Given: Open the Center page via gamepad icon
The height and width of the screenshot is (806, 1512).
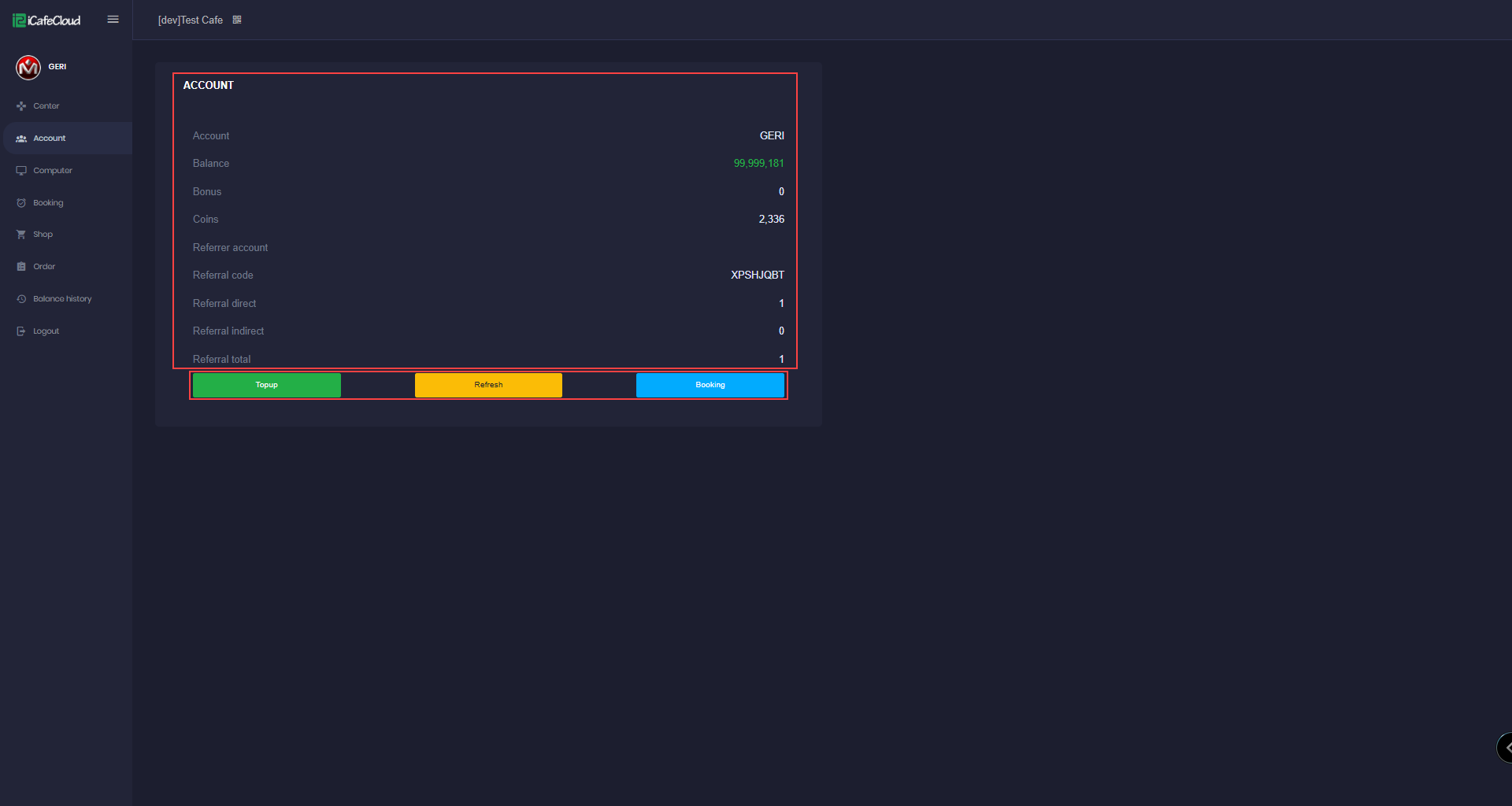Looking at the screenshot, I should pyautogui.click(x=21, y=106).
